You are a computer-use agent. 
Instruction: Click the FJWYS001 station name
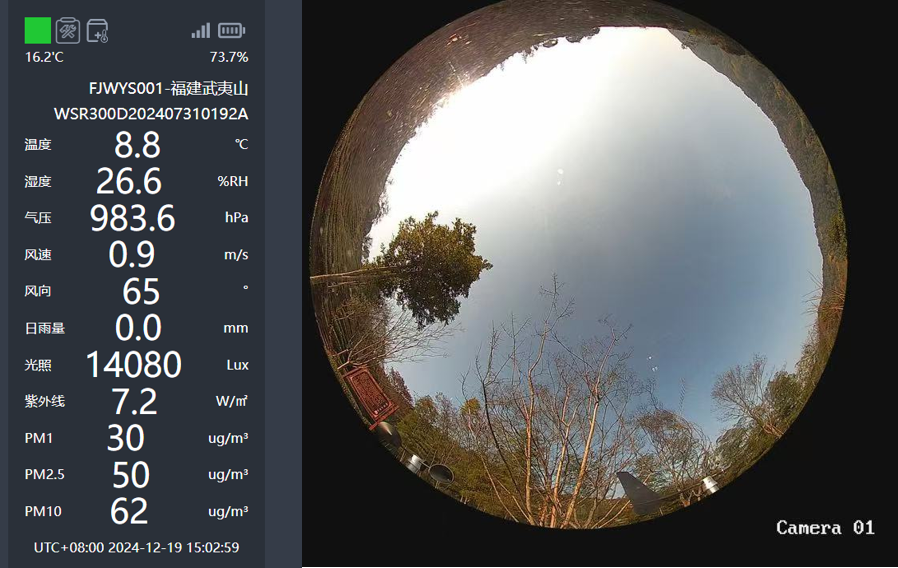click(x=168, y=89)
